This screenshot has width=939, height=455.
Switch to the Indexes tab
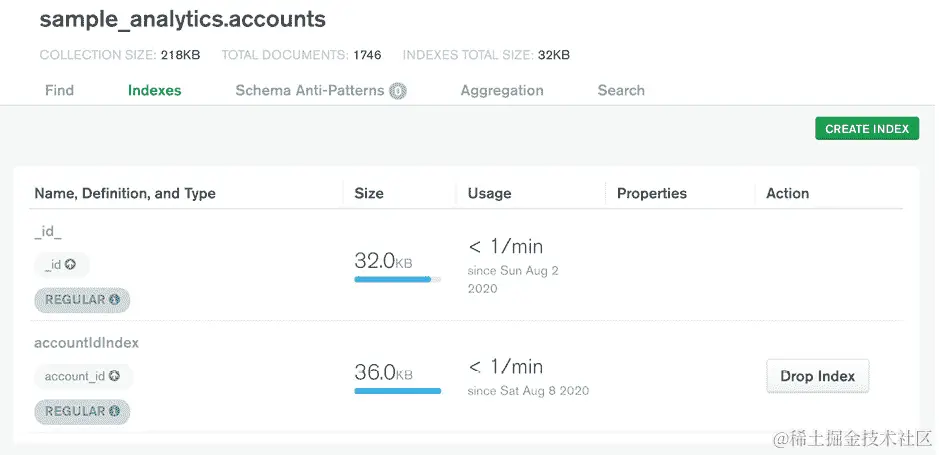coord(154,90)
